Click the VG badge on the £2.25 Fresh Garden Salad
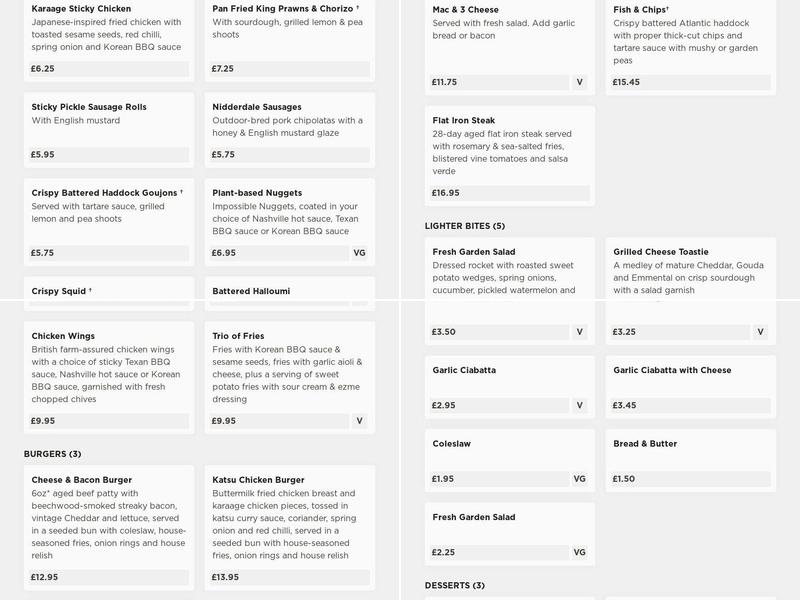 (579, 552)
